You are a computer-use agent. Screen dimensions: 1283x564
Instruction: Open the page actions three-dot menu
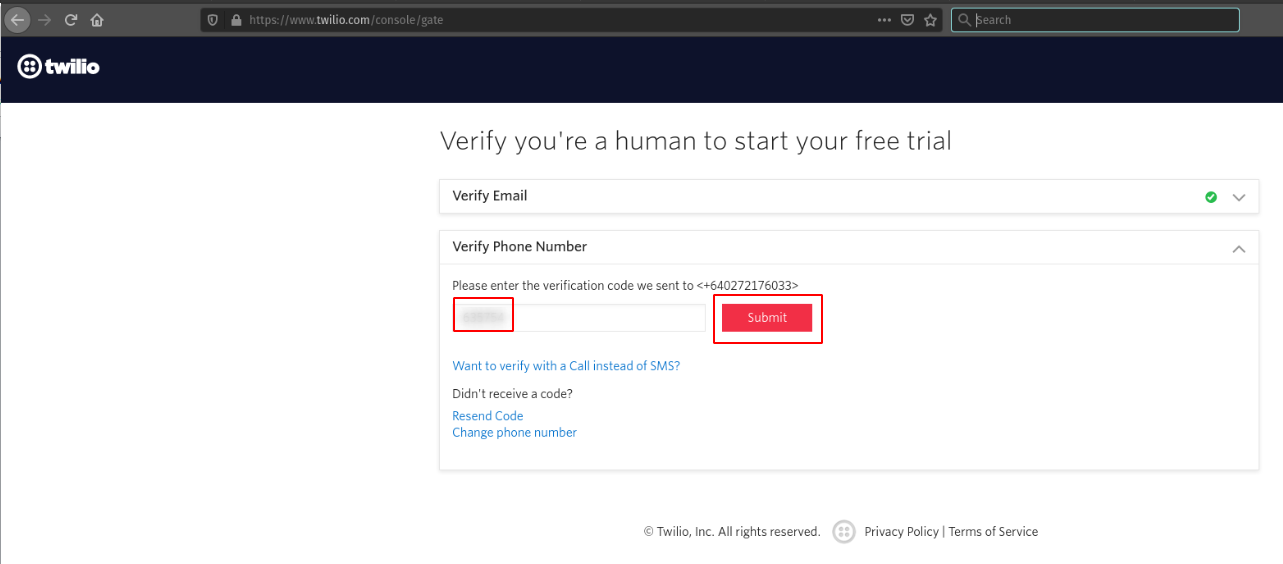pos(884,20)
